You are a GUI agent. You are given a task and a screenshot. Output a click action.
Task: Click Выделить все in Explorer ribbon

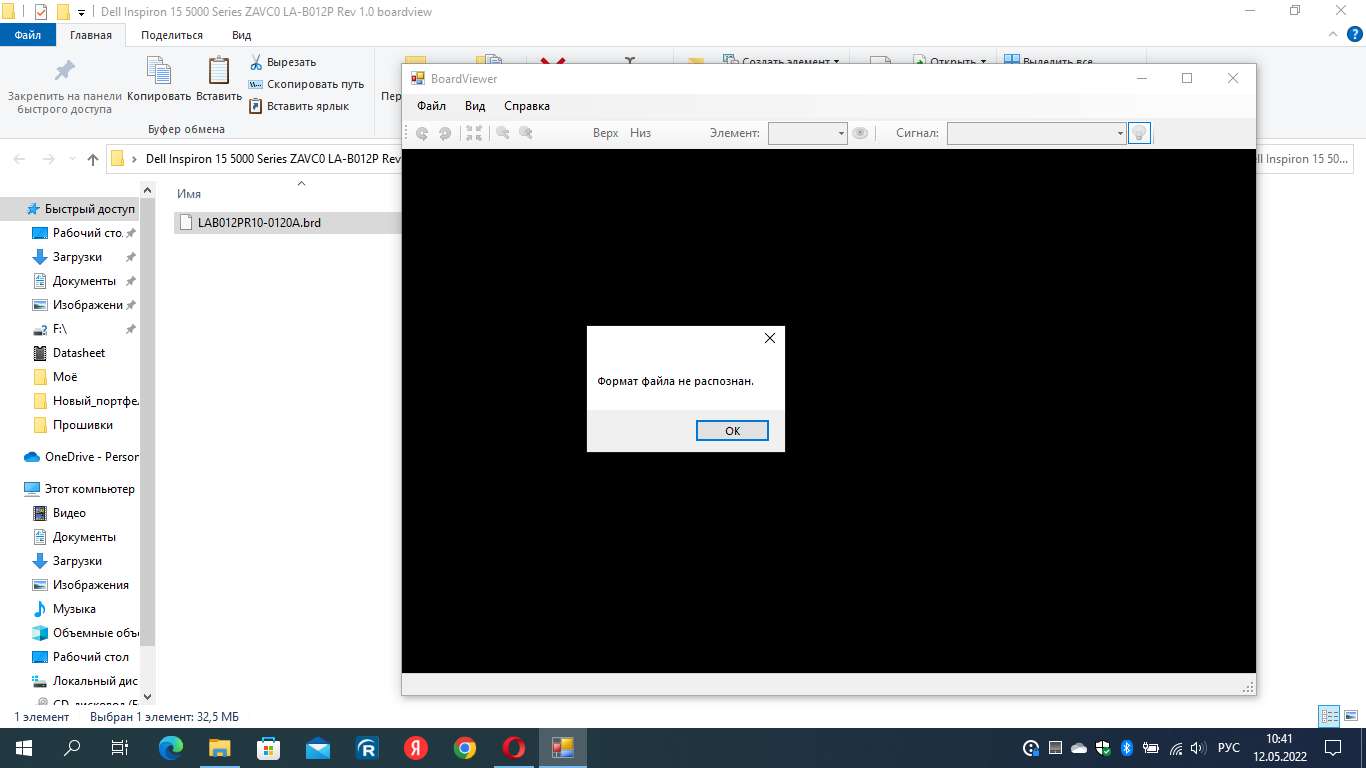(1048, 61)
